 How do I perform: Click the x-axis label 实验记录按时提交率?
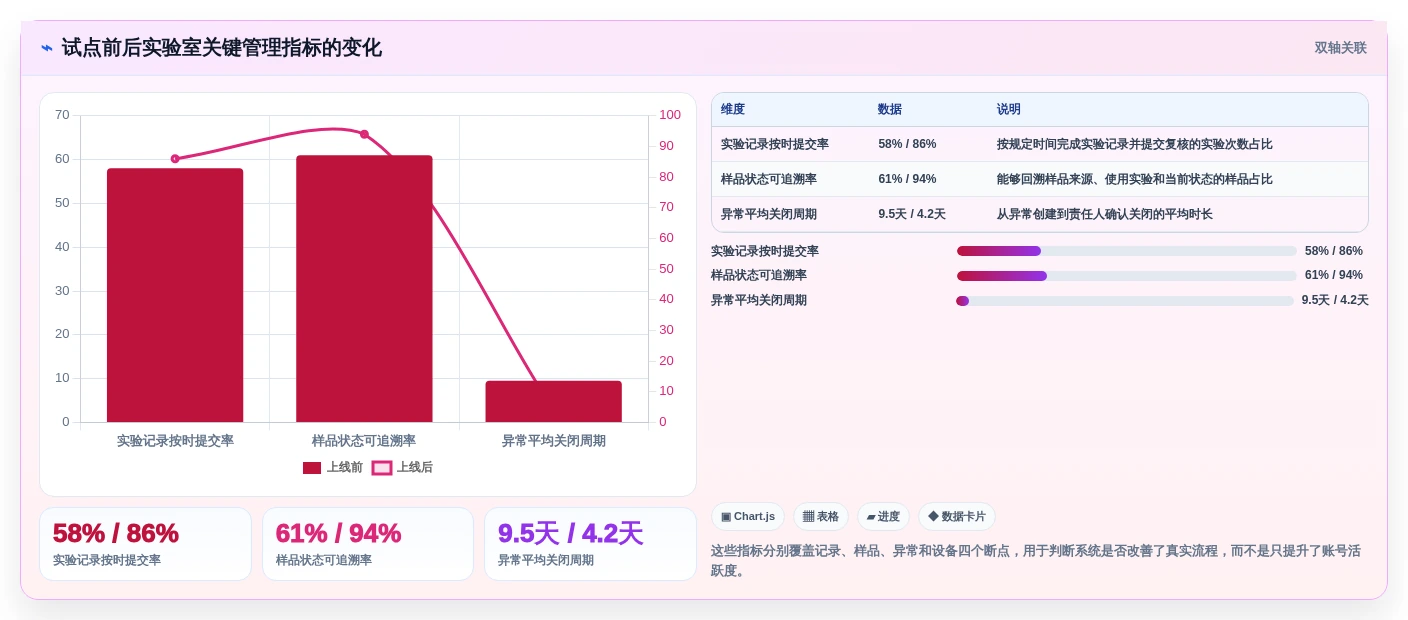tap(175, 441)
